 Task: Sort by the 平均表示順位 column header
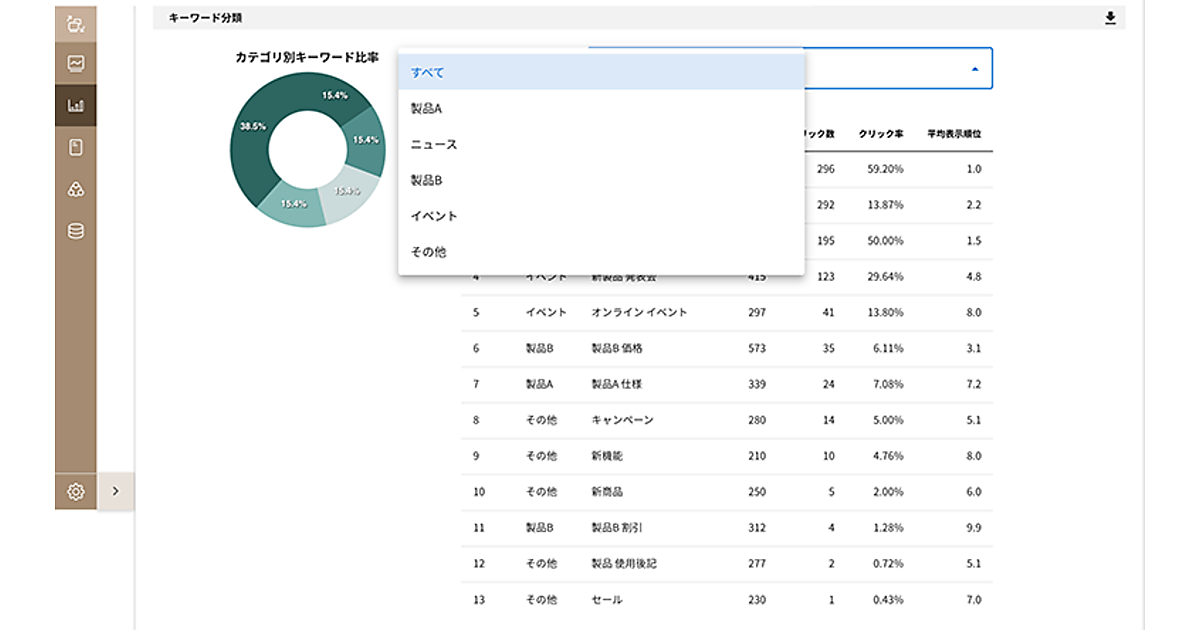[x=954, y=133]
